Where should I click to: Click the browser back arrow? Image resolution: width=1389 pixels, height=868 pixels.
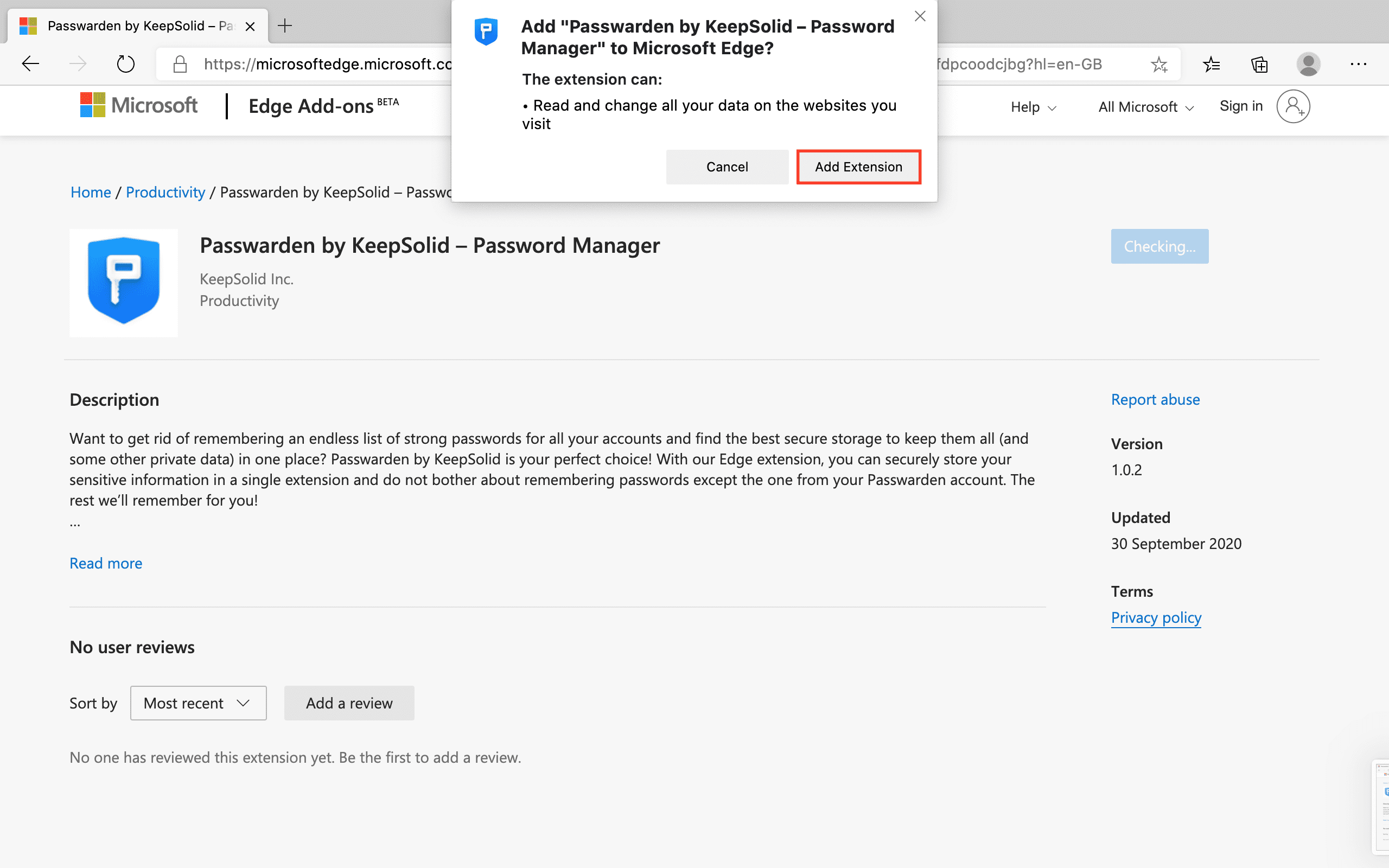click(30, 63)
